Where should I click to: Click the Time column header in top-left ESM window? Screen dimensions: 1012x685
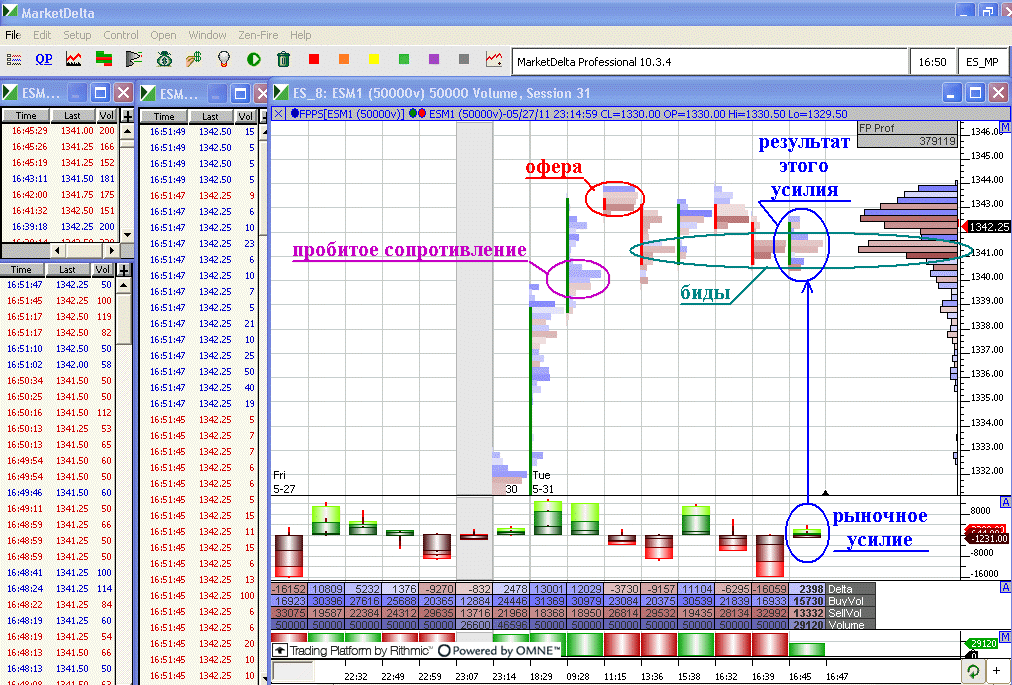tap(26, 116)
